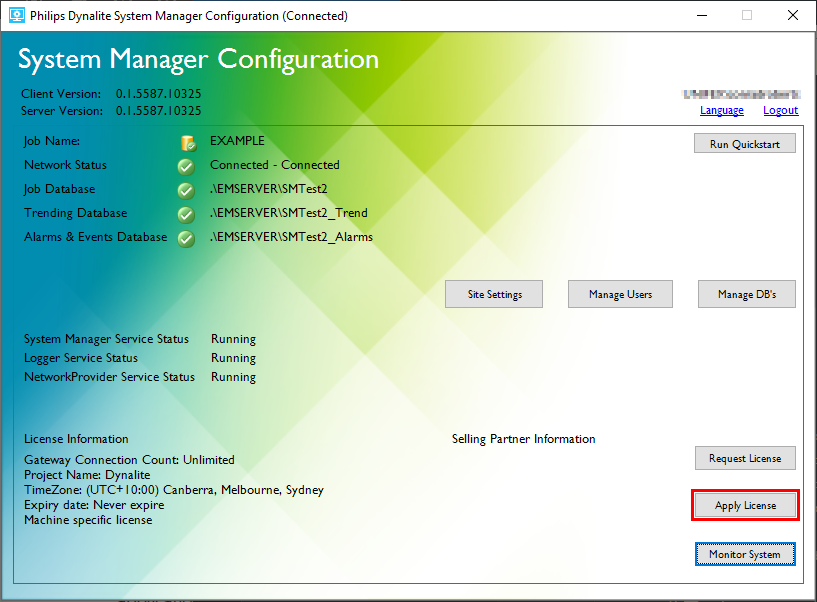Open Site Settings
The height and width of the screenshot is (602, 817).
(x=495, y=294)
